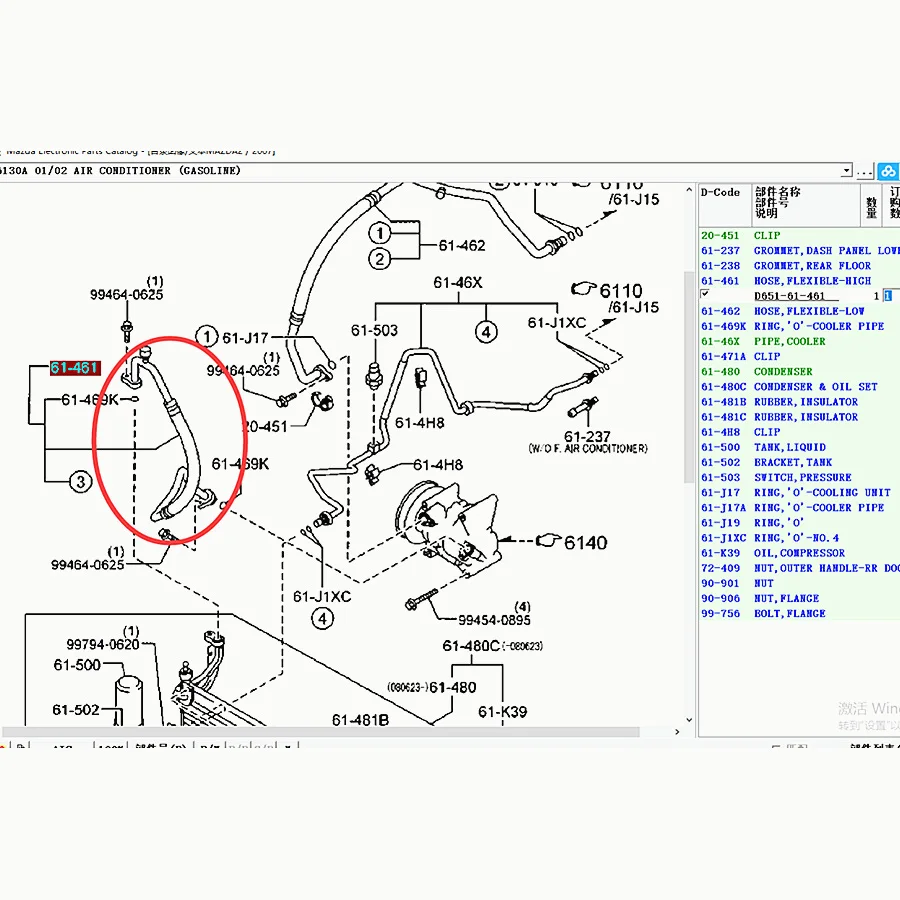The width and height of the screenshot is (900, 900).
Task: Select the RING,'O'-NO.4 row
Action: click(799, 538)
